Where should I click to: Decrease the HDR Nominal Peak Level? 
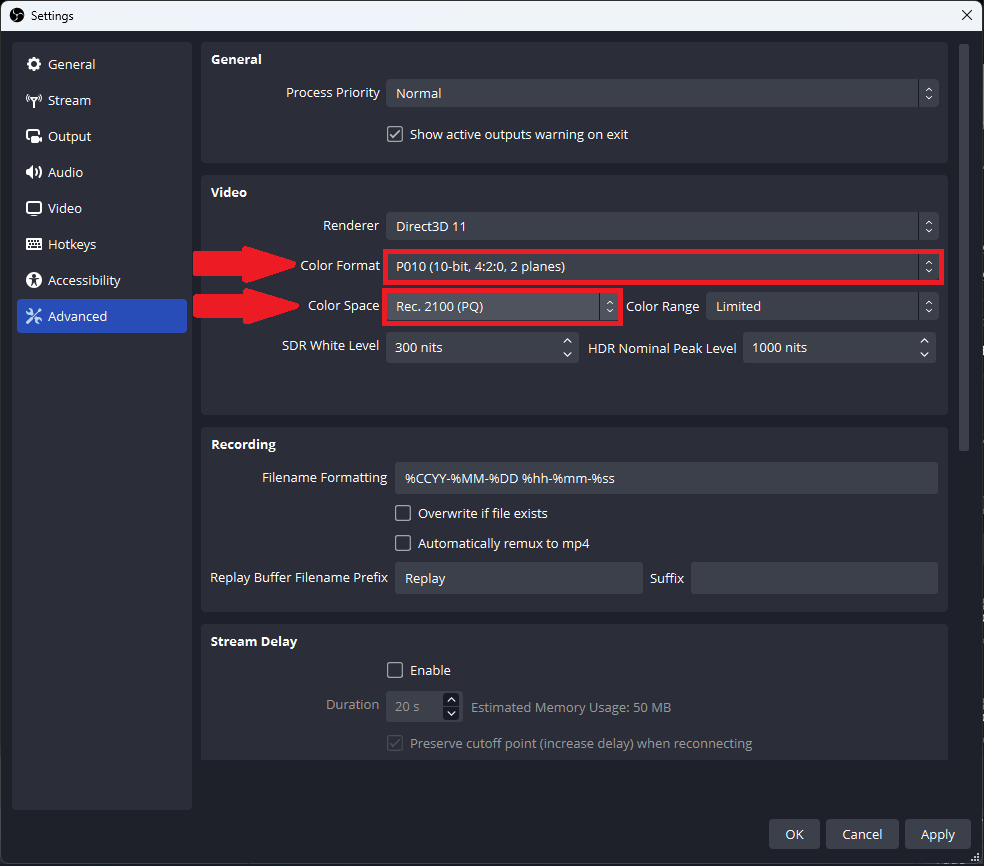point(924,355)
